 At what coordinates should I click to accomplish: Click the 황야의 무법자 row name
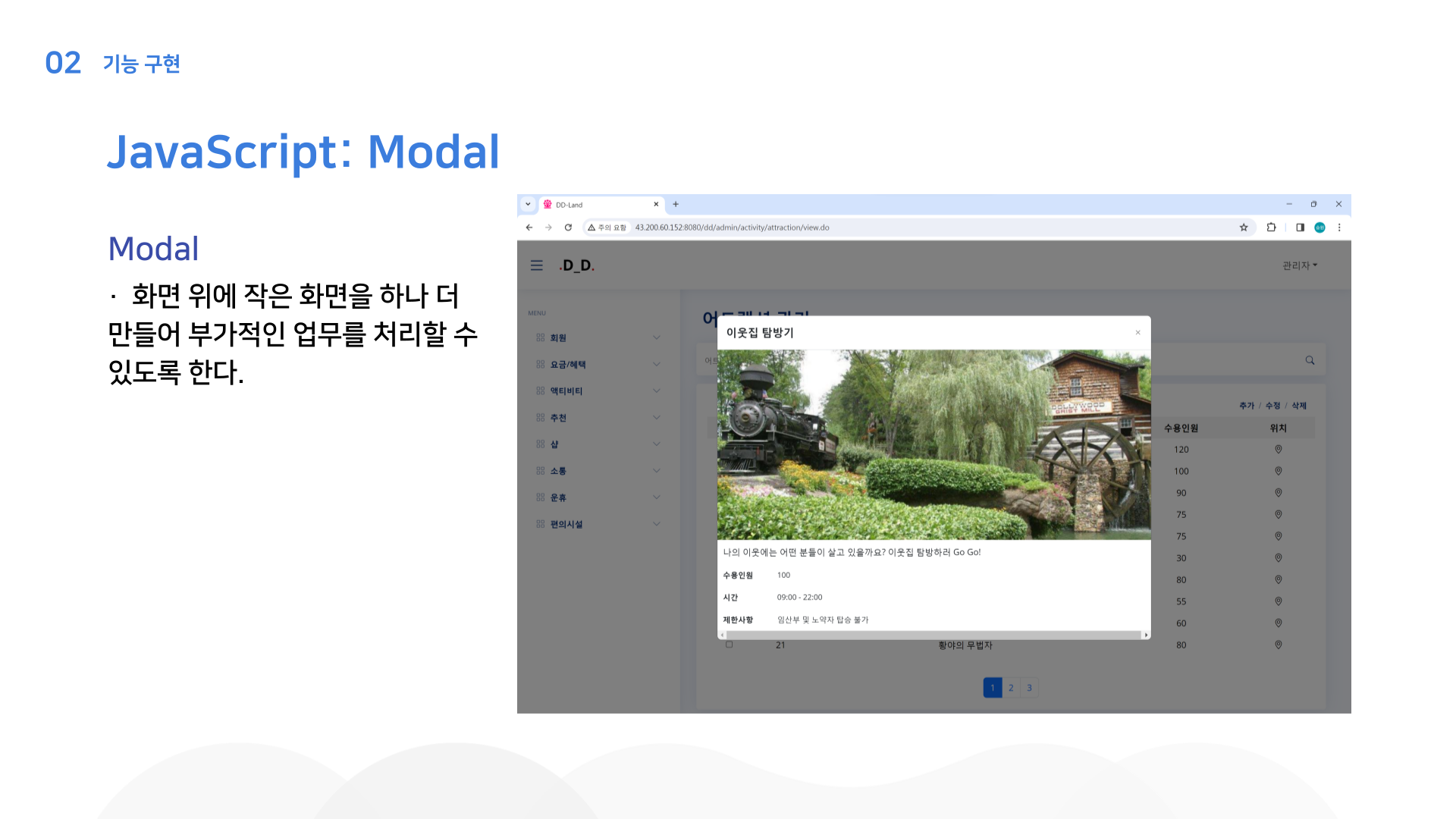[965, 645]
